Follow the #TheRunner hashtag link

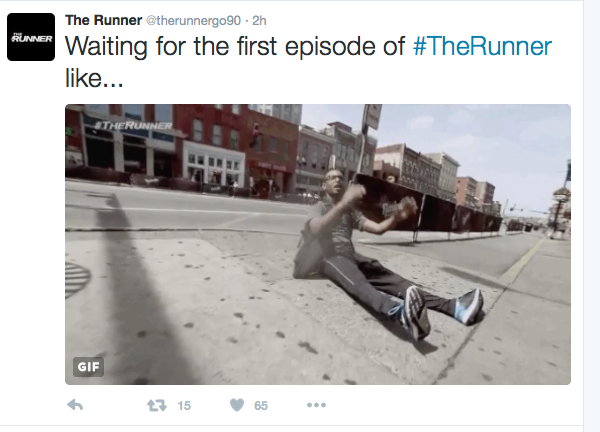click(x=482, y=46)
